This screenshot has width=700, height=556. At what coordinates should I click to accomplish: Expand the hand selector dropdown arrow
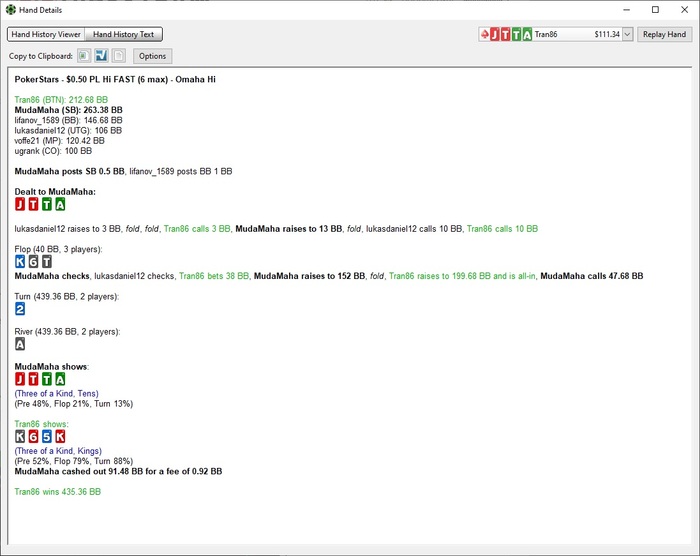coord(627,34)
